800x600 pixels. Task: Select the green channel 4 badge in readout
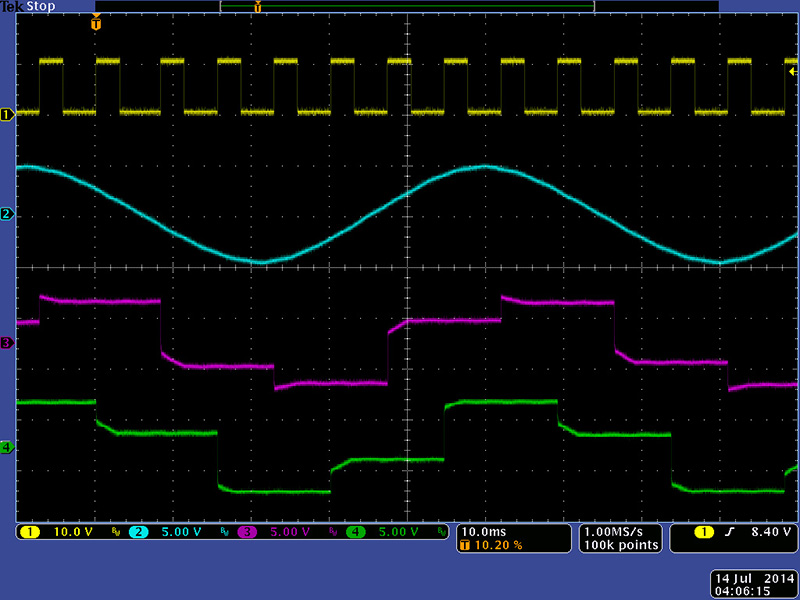(355, 532)
